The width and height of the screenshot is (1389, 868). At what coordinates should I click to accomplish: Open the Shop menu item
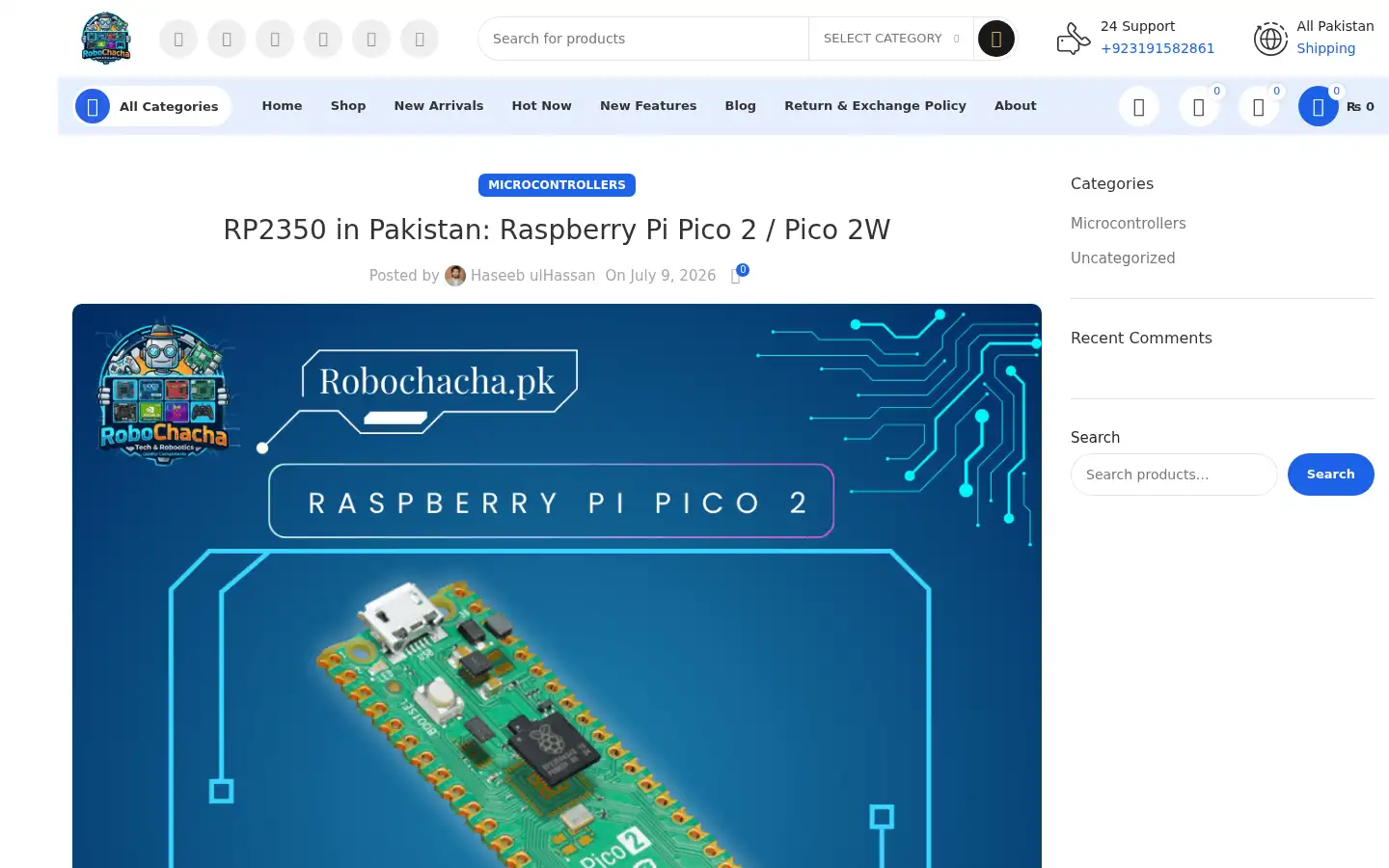[x=348, y=106]
